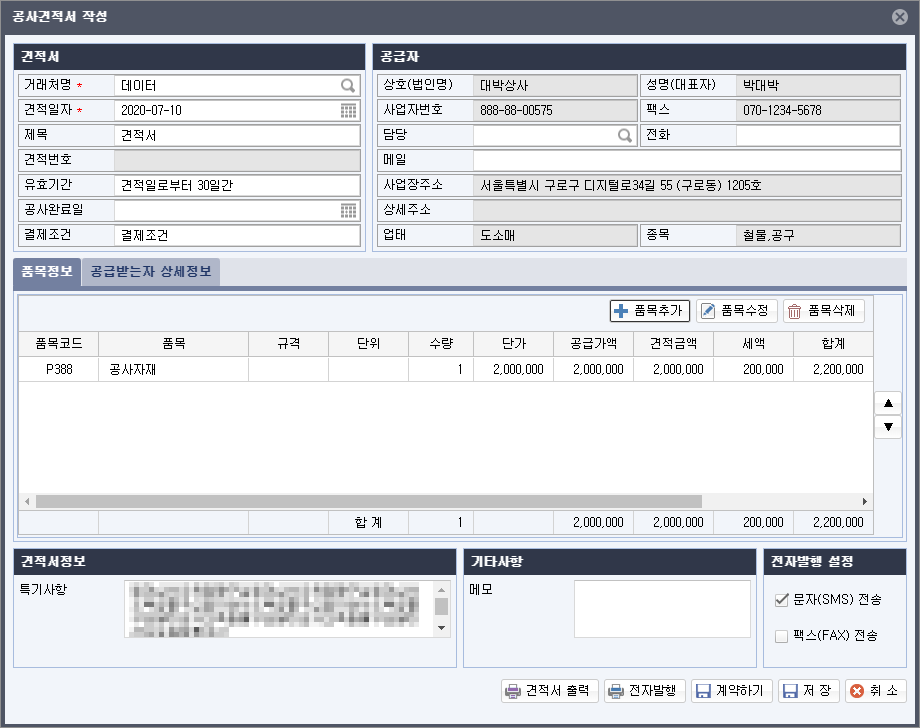The width and height of the screenshot is (920, 728).
Task: Click the 품목추가 button
Action: tap(650, 310)
